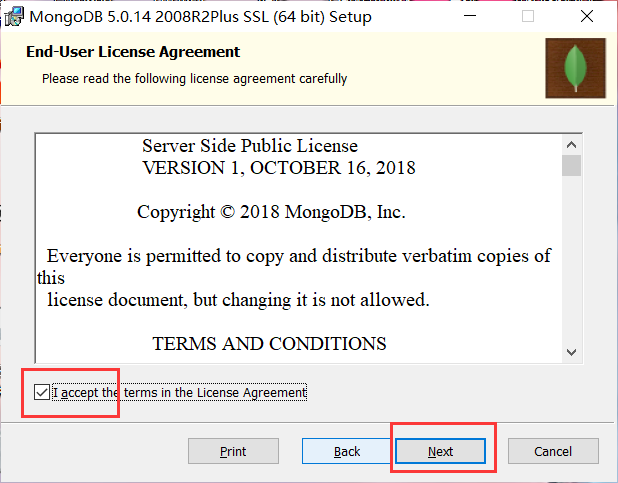
Task: Click the 'I accept the terms' label text
Action: tap(180, 393)
